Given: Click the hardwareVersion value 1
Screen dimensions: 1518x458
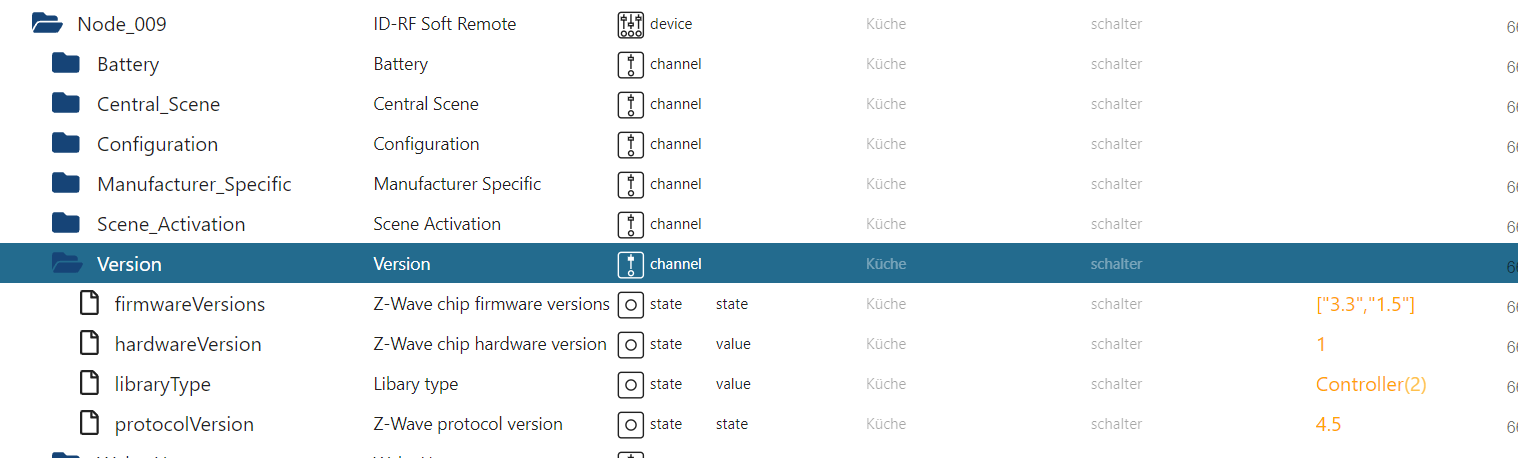Looking at the screenshot, I should 1321,344.
